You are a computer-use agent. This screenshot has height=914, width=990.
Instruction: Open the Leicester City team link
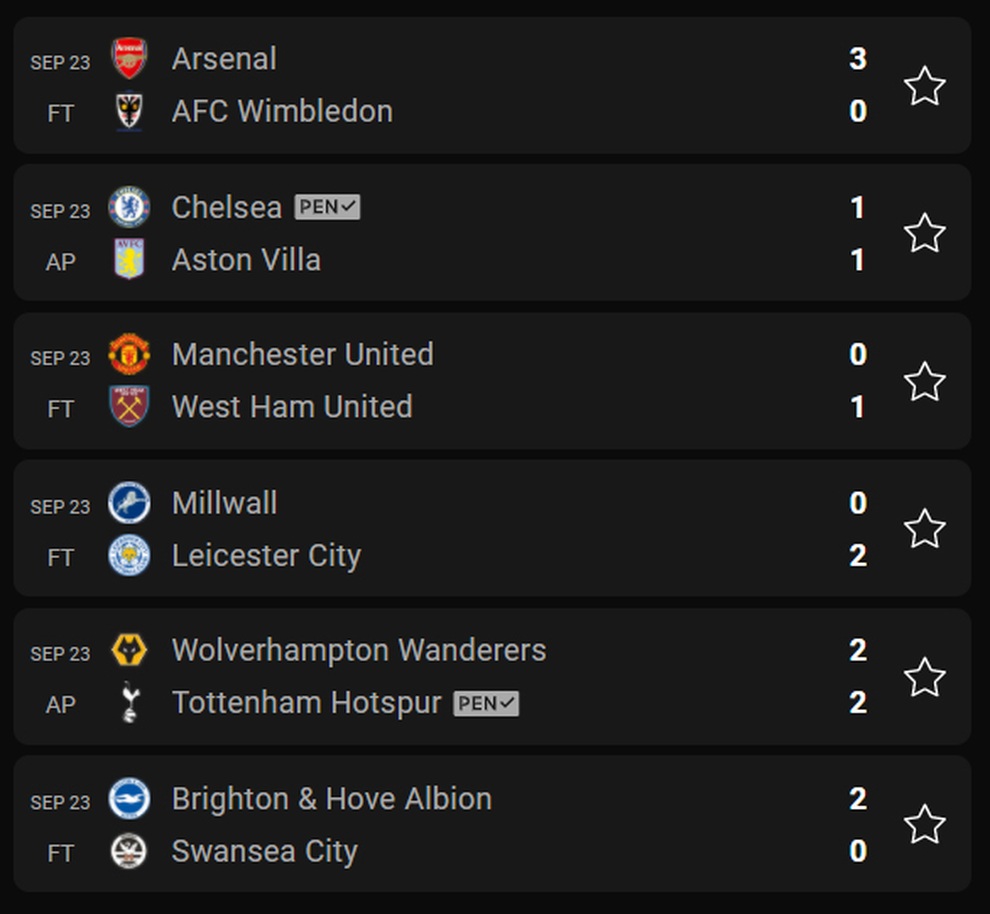pyautogui.click(x=266, y=556)
